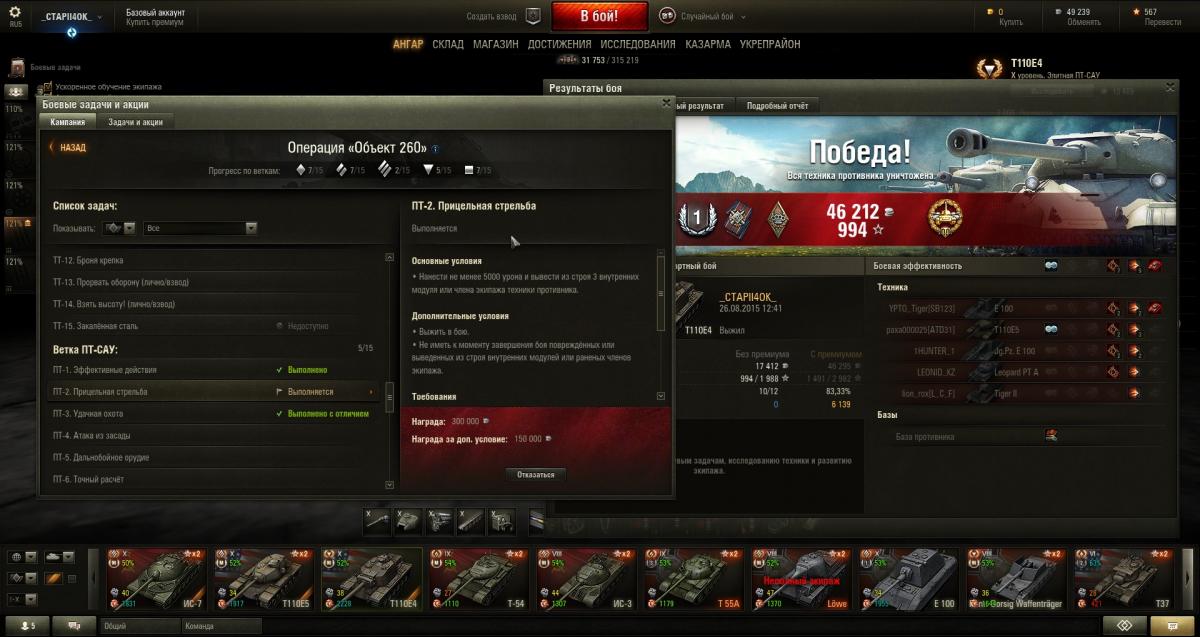This screenshot has width=1200, height=637.
Task: Click the Боевые задачи icon in the hangar
Action: click(17, 68)
